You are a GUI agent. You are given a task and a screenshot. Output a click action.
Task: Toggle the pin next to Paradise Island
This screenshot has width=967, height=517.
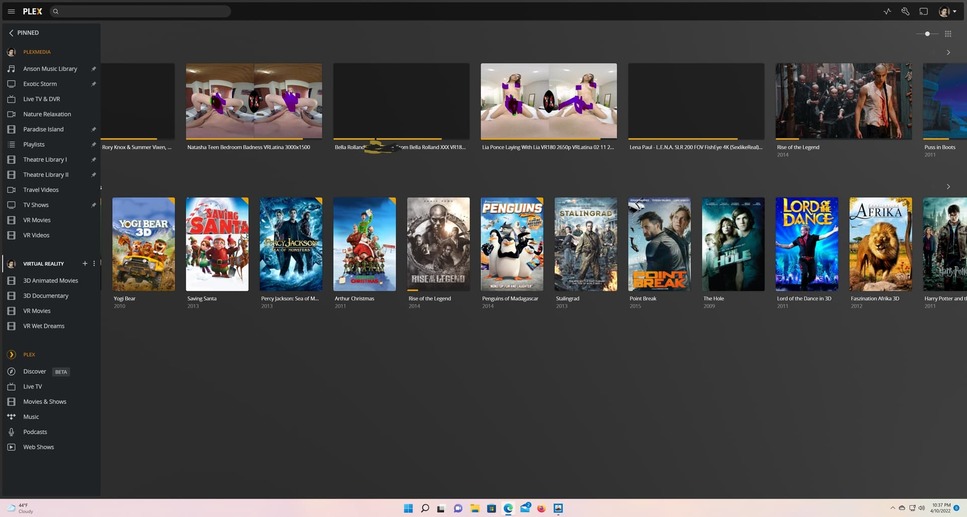94,129
